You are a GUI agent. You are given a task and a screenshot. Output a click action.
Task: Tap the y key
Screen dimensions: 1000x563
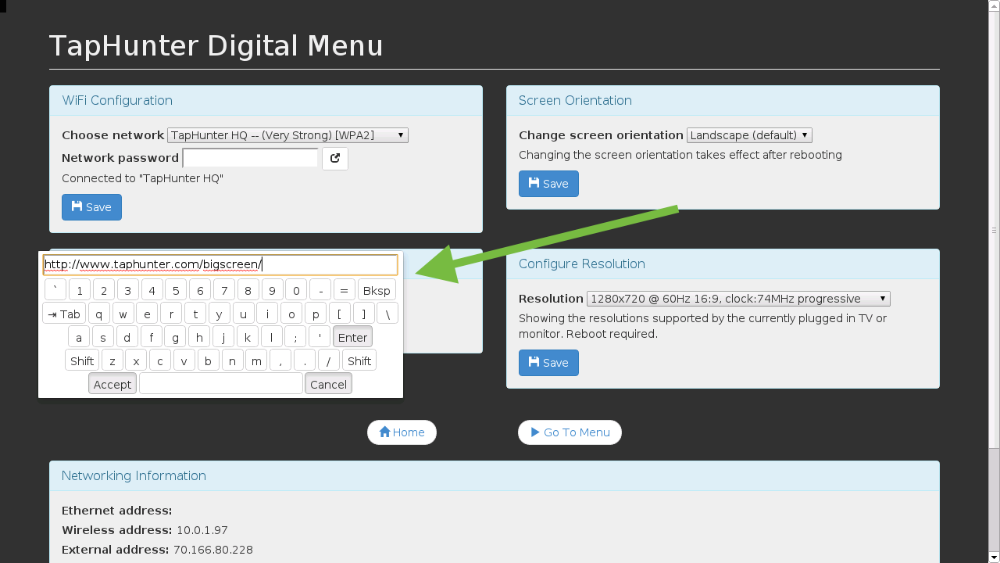219,314
